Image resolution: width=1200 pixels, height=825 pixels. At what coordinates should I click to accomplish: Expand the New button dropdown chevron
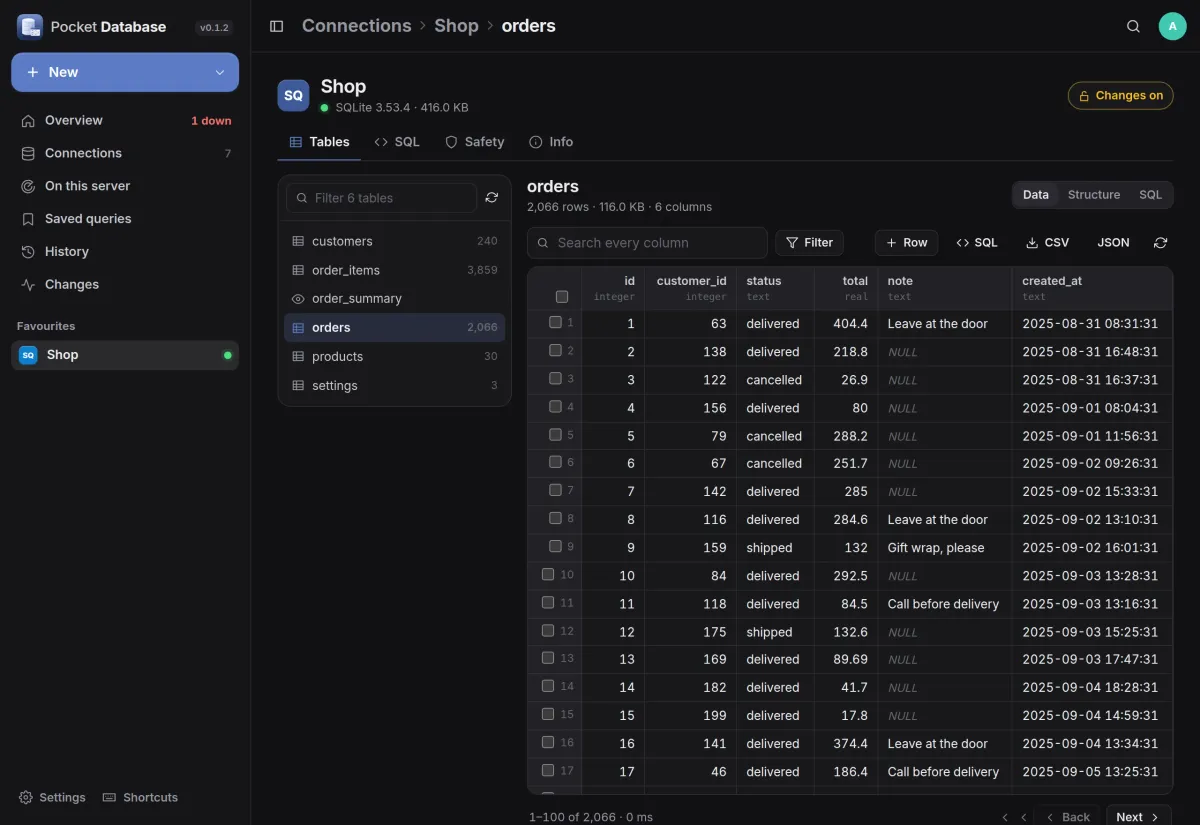tap(220, 72)
